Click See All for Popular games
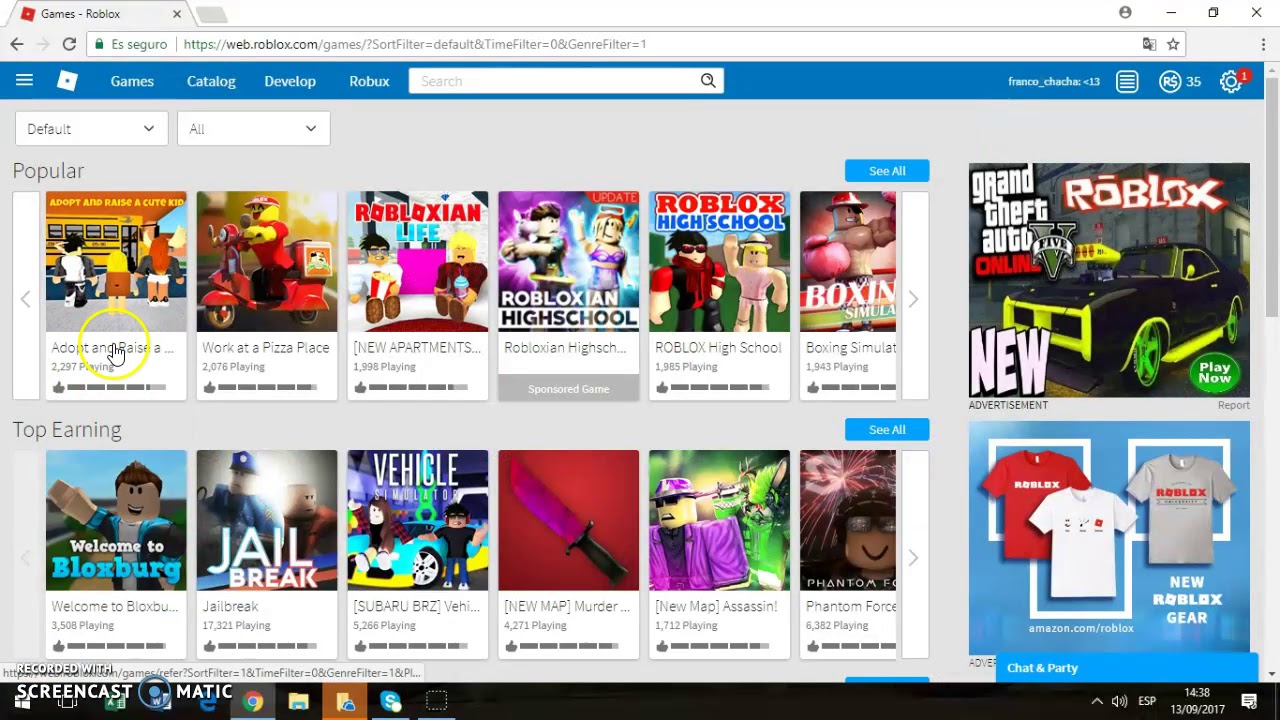The width and height of the screenshot is (1280, 720). coord(887,170)
